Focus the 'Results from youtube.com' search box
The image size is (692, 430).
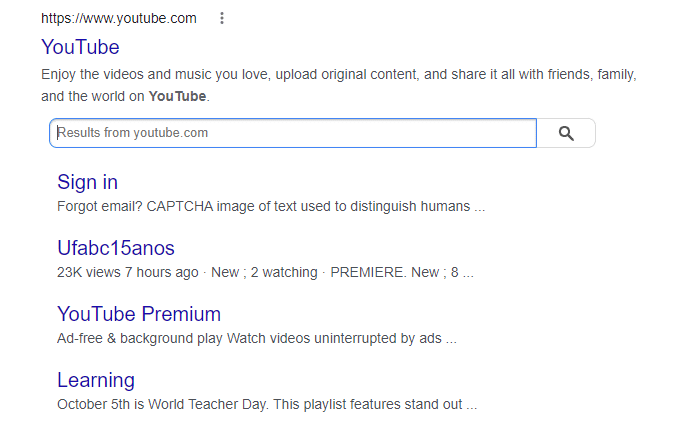coord(293,133)
